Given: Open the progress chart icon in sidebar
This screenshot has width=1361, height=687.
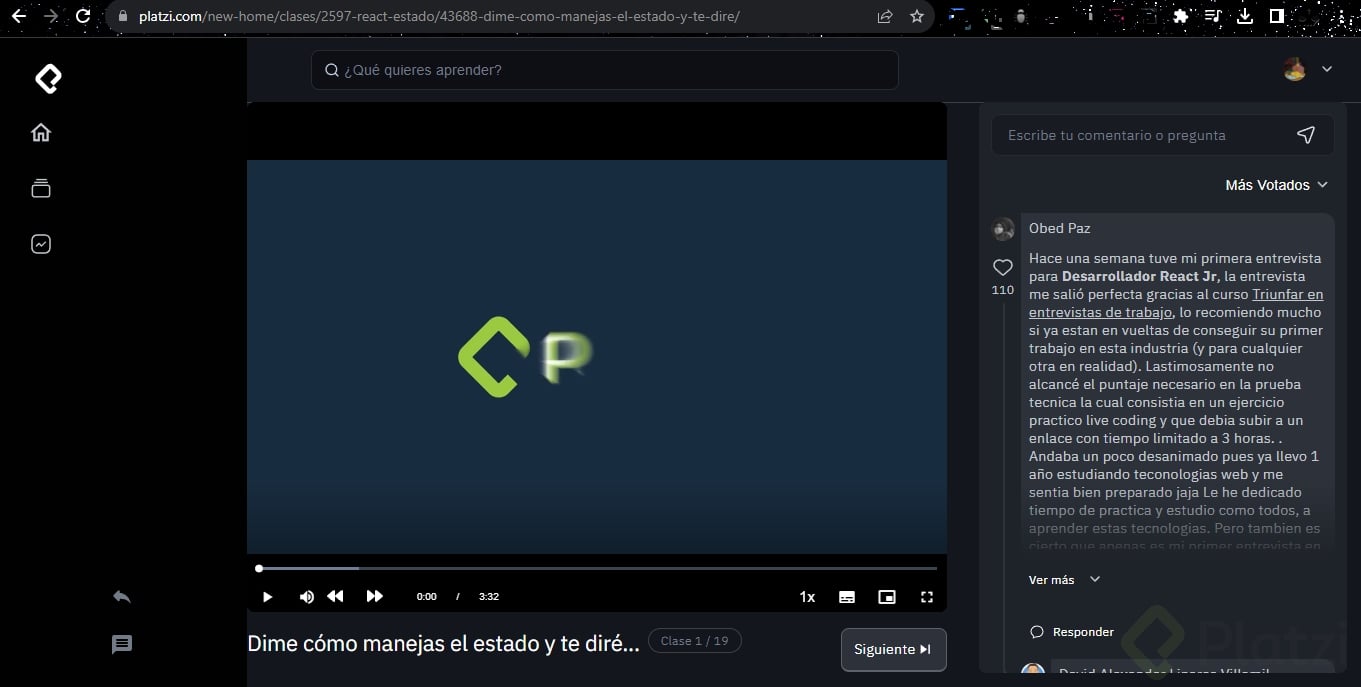Looking at the screenshot, I should coord(41,244).
